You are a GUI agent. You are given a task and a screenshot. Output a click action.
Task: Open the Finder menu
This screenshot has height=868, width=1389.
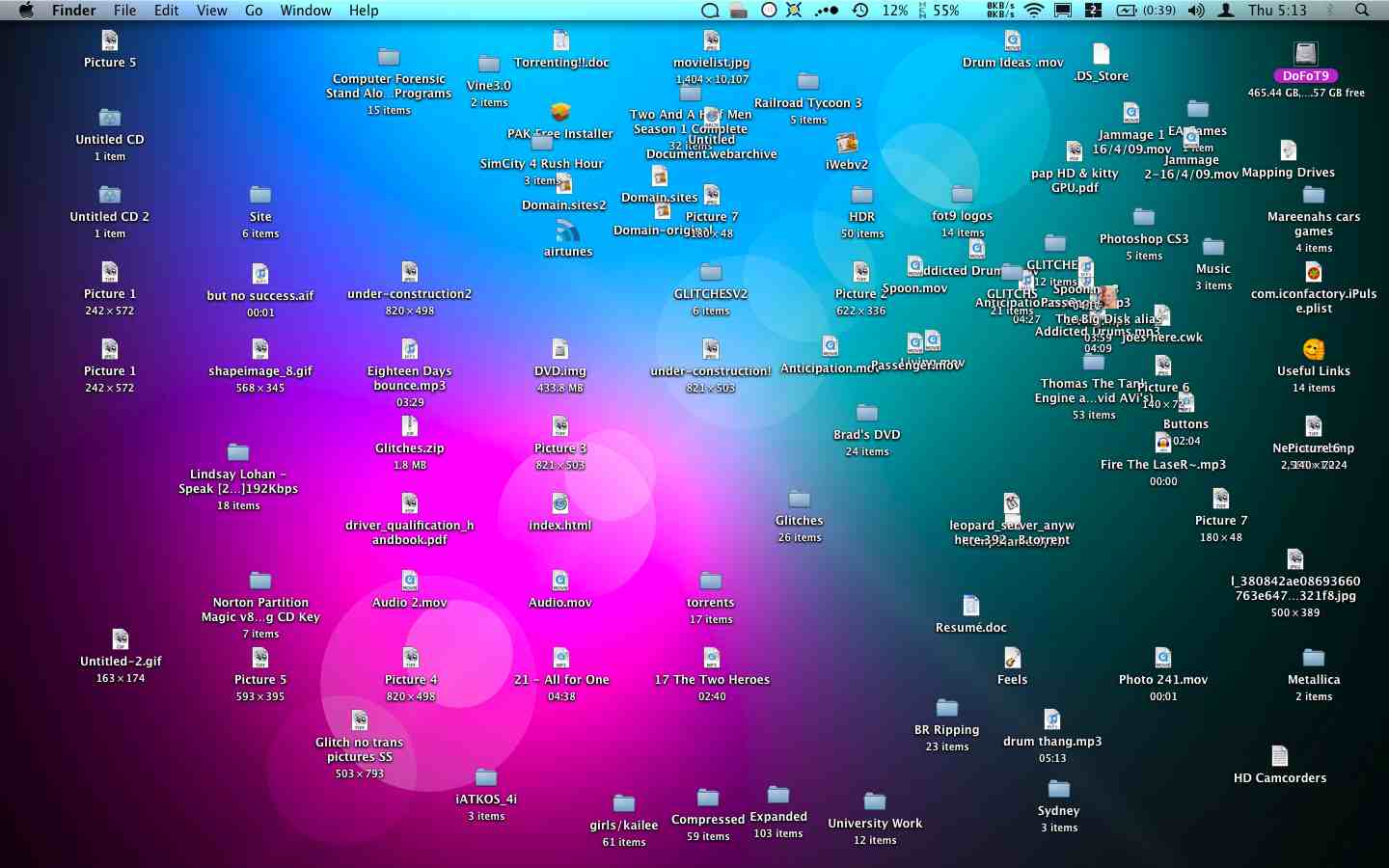74,11
